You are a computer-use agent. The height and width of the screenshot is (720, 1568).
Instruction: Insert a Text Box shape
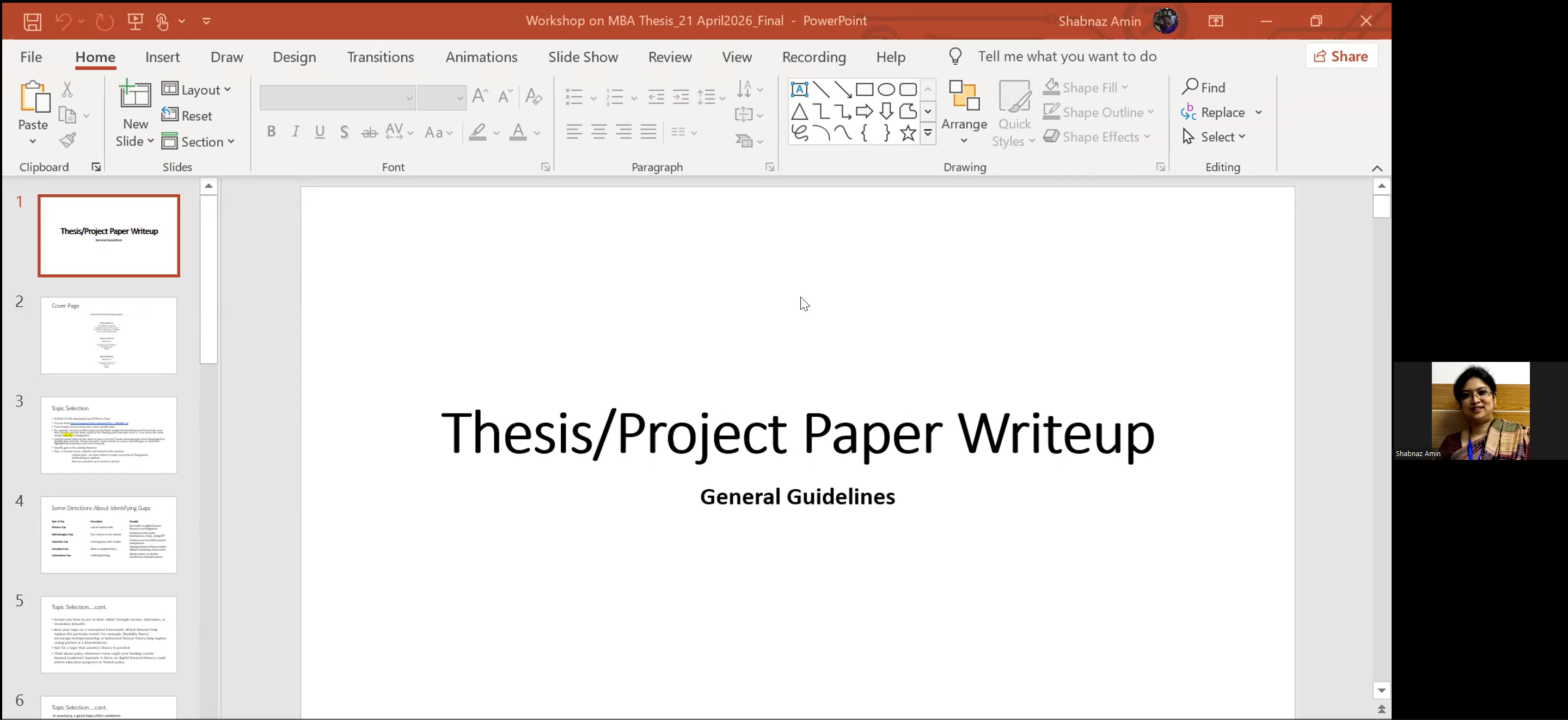coord(799,89)
